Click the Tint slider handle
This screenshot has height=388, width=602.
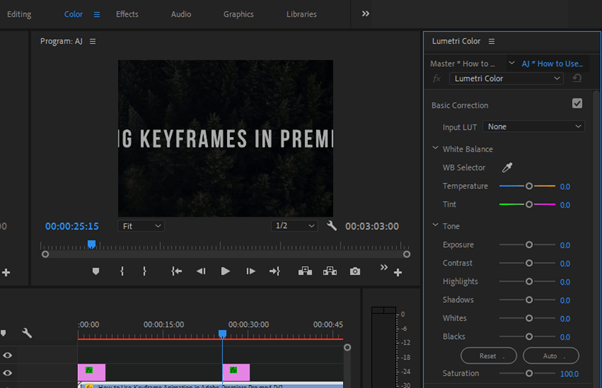529,205
